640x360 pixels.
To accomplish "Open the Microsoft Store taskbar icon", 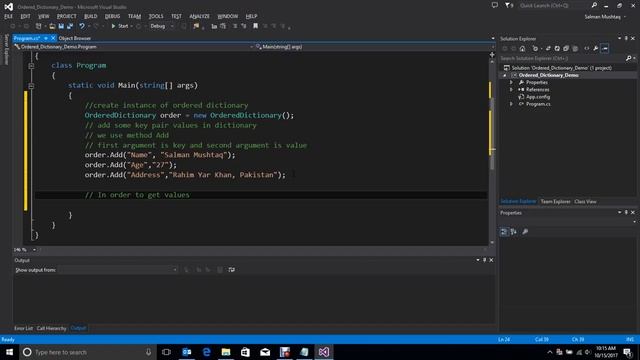I will tap(245, 352).
